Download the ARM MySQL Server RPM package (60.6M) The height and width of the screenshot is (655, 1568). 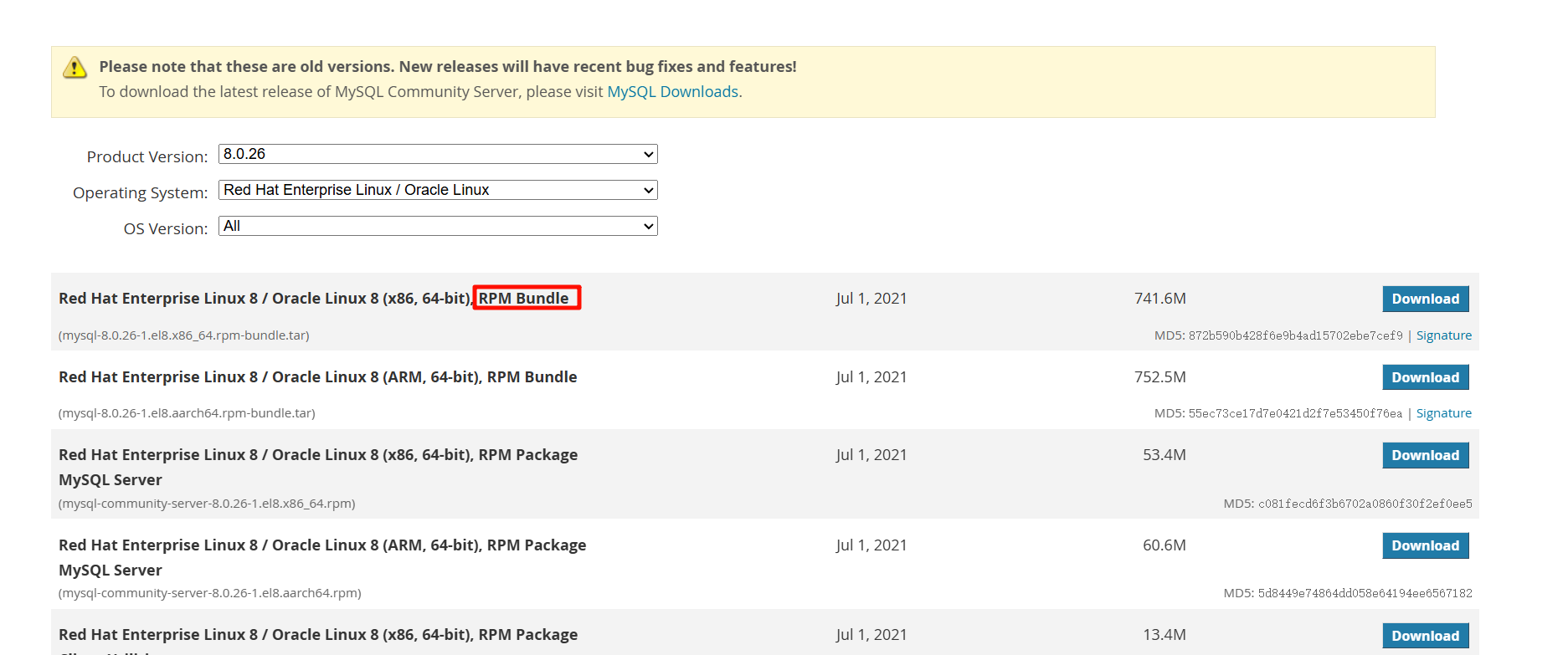(x=1425, y=545)
